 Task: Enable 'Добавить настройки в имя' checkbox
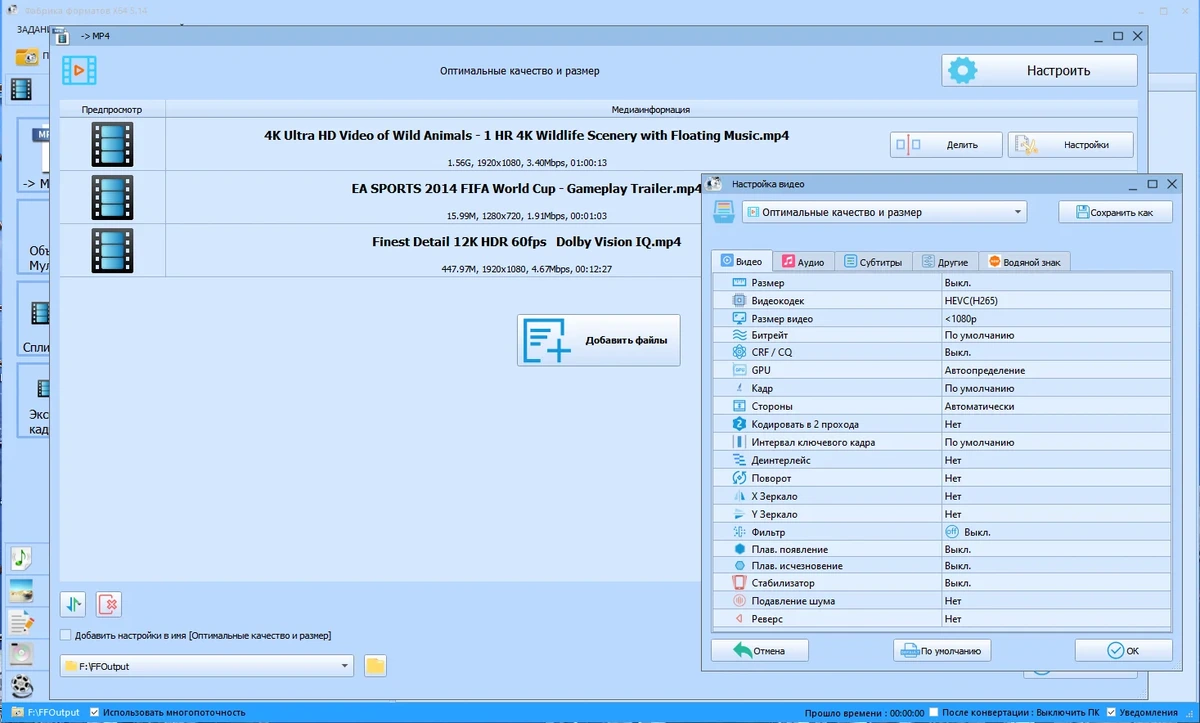click(x=66, y=635)
